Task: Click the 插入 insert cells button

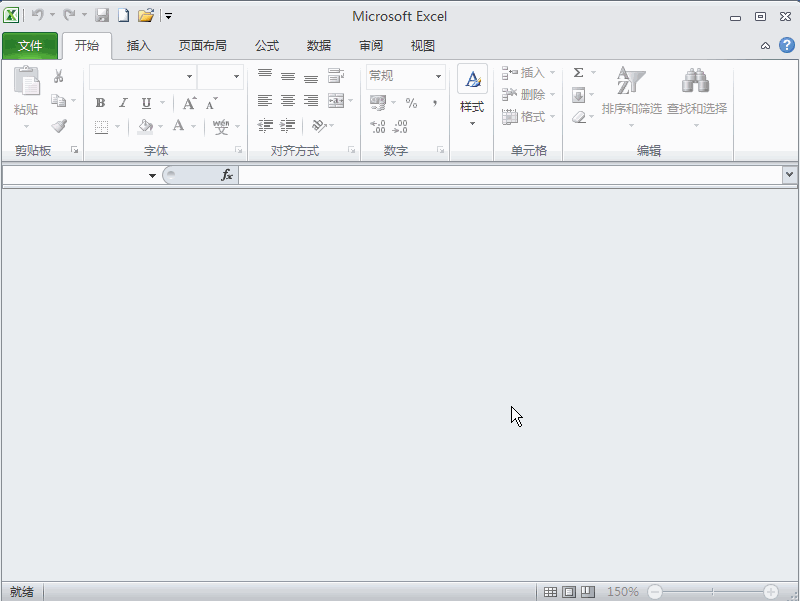Action: click(x=528, y=73)
